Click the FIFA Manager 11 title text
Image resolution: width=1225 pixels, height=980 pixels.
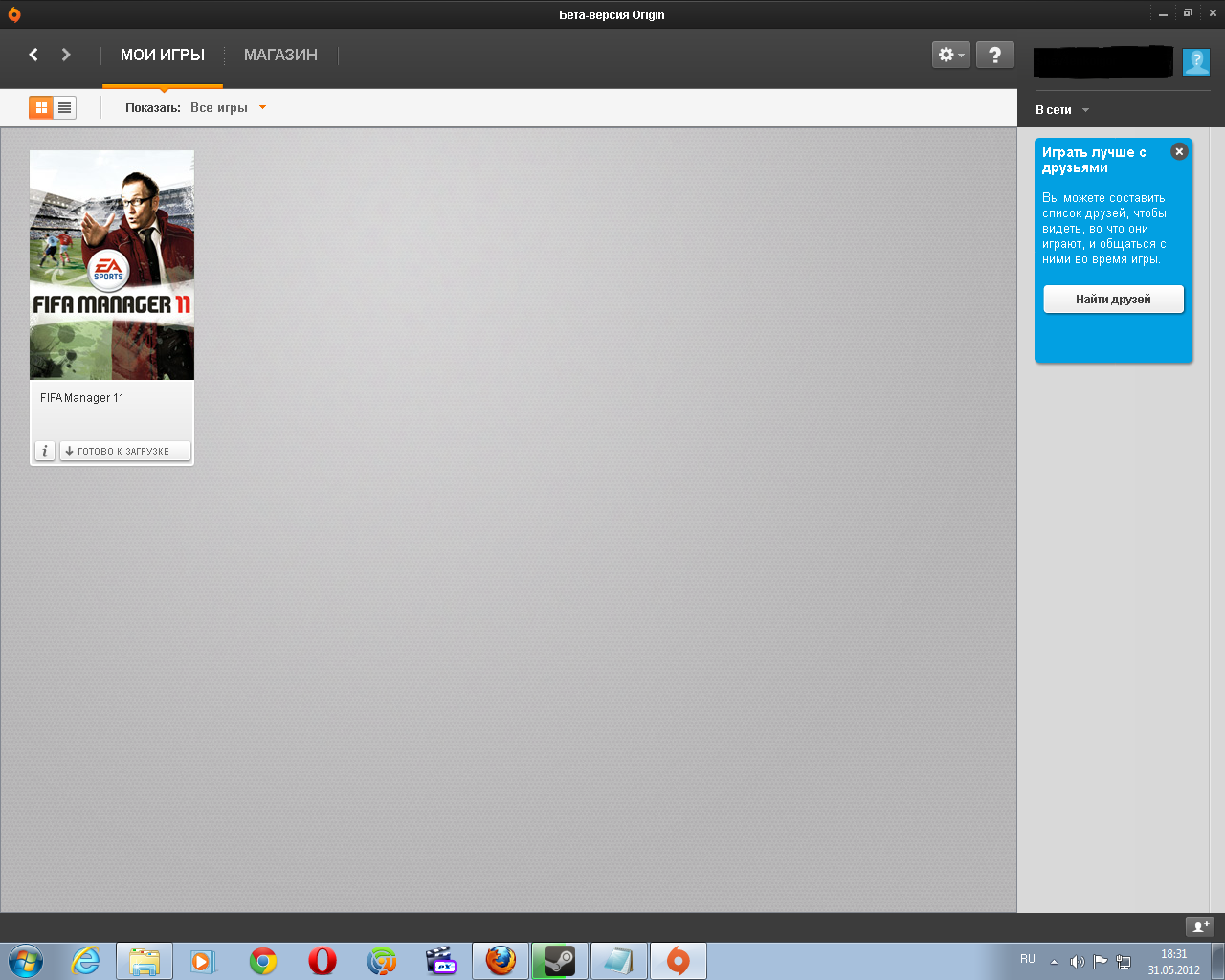pos(82,398)
